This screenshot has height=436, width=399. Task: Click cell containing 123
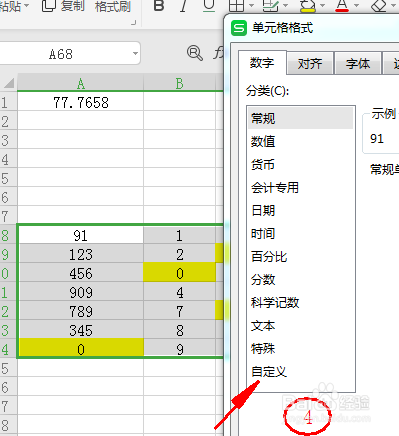point(80,254)
